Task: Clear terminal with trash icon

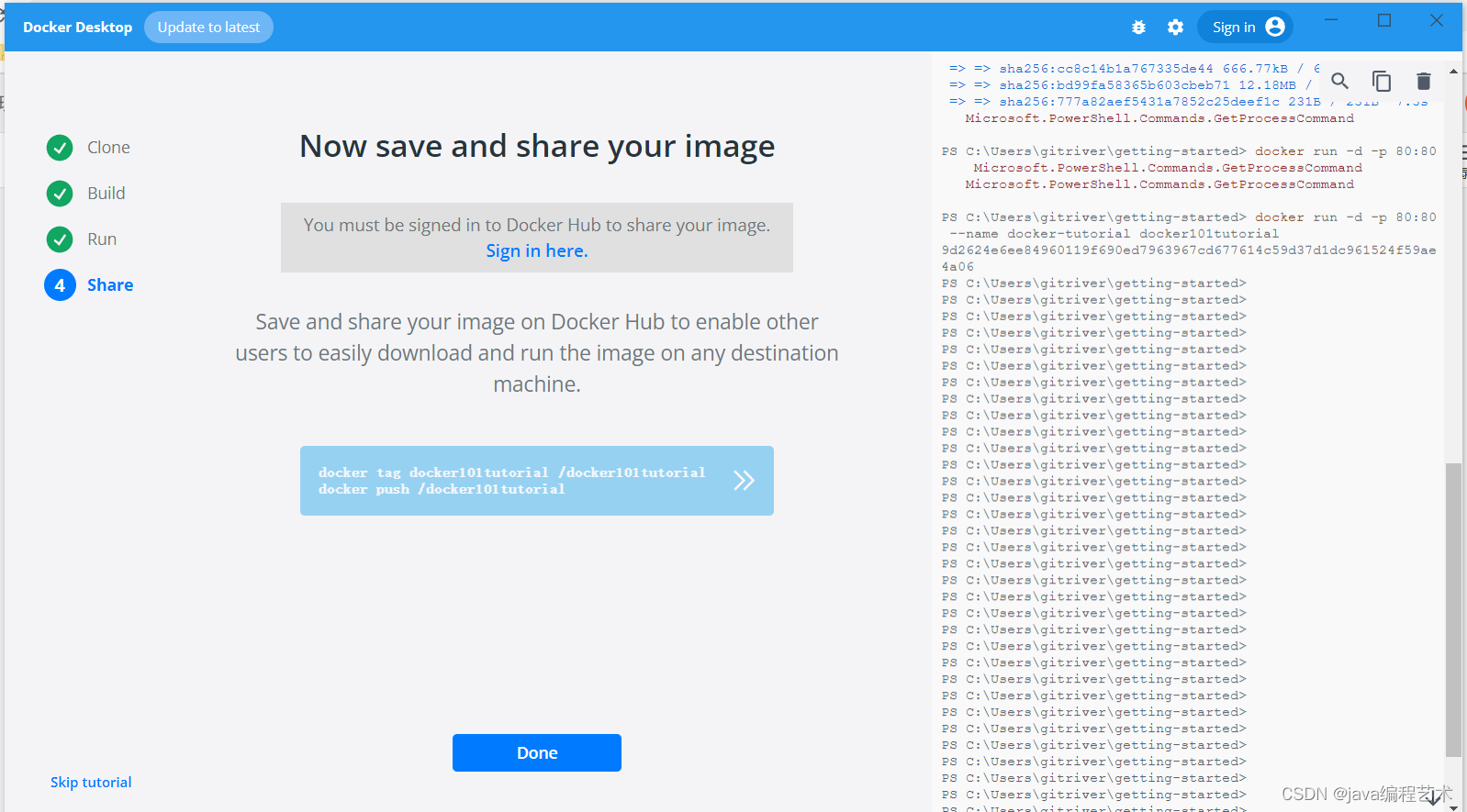Action: tap(1423, 81)
